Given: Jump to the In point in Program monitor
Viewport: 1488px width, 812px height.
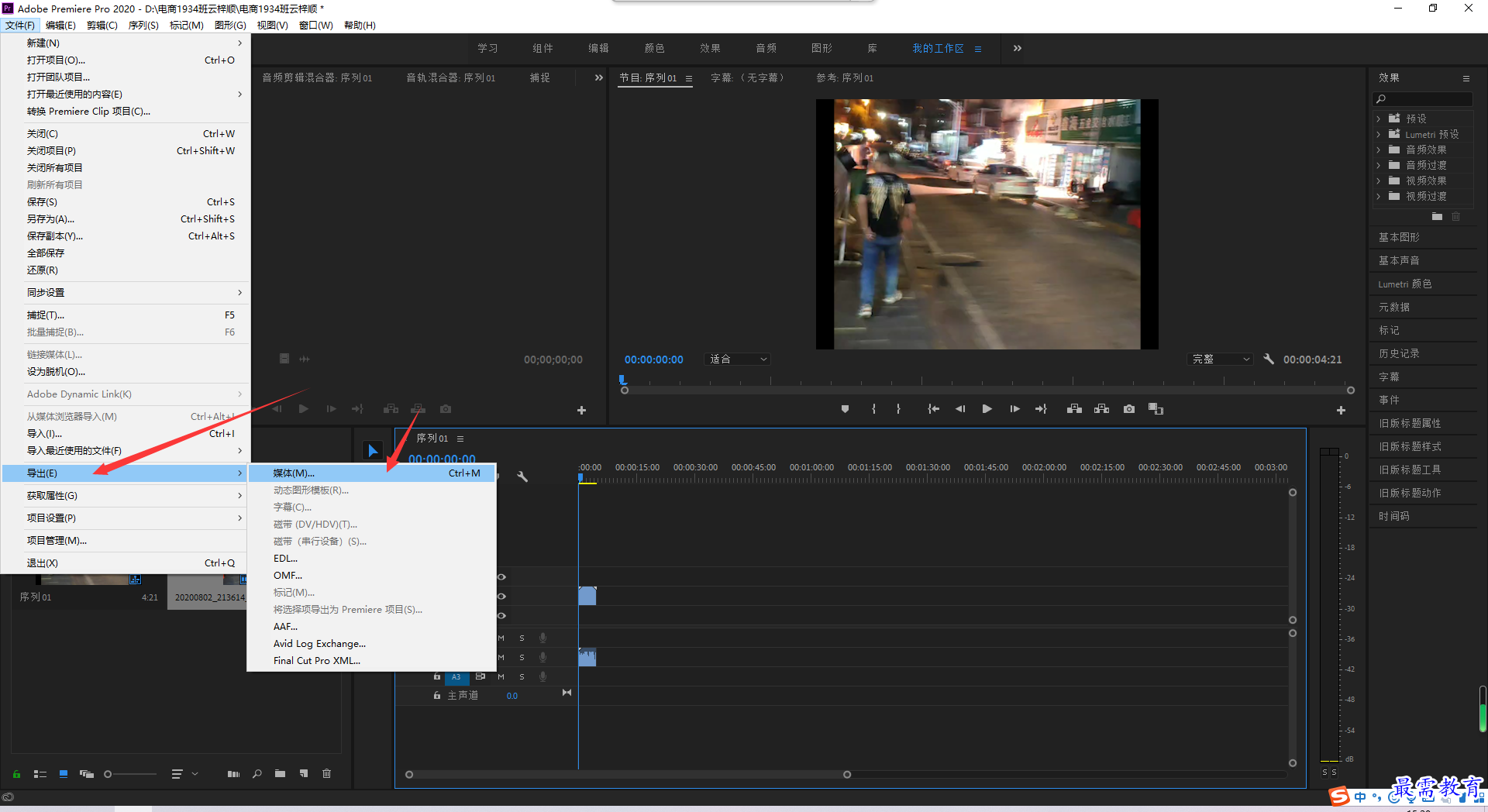Looking at the screenshot, I should pos(933,409).
